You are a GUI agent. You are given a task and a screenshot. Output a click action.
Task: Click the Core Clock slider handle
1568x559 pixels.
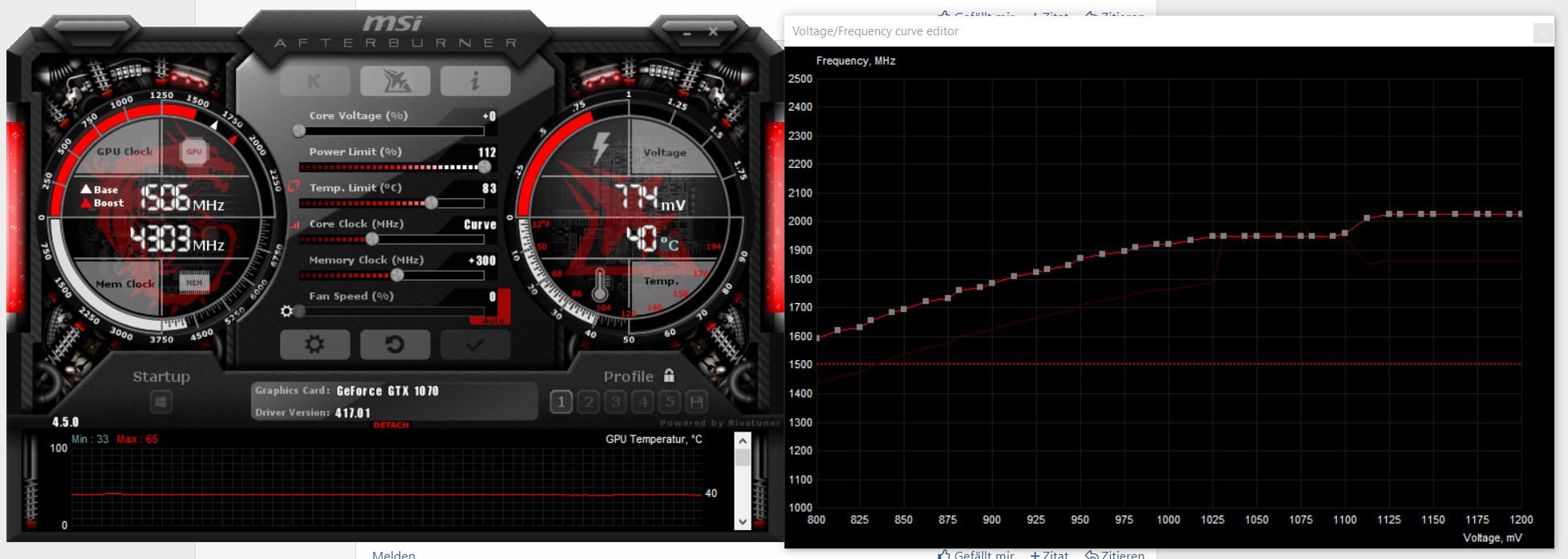[372, 239]
